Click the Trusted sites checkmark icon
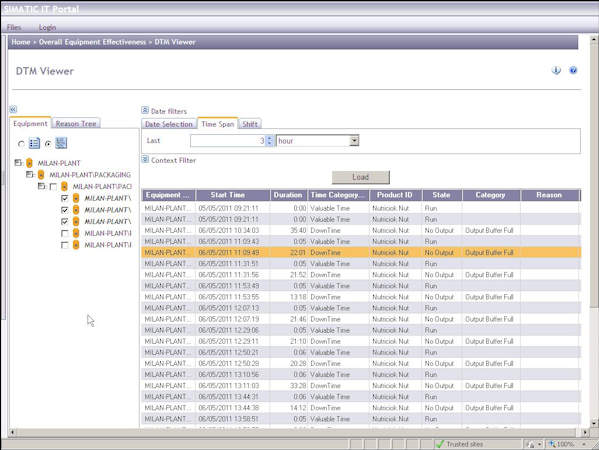 point(440,444)
